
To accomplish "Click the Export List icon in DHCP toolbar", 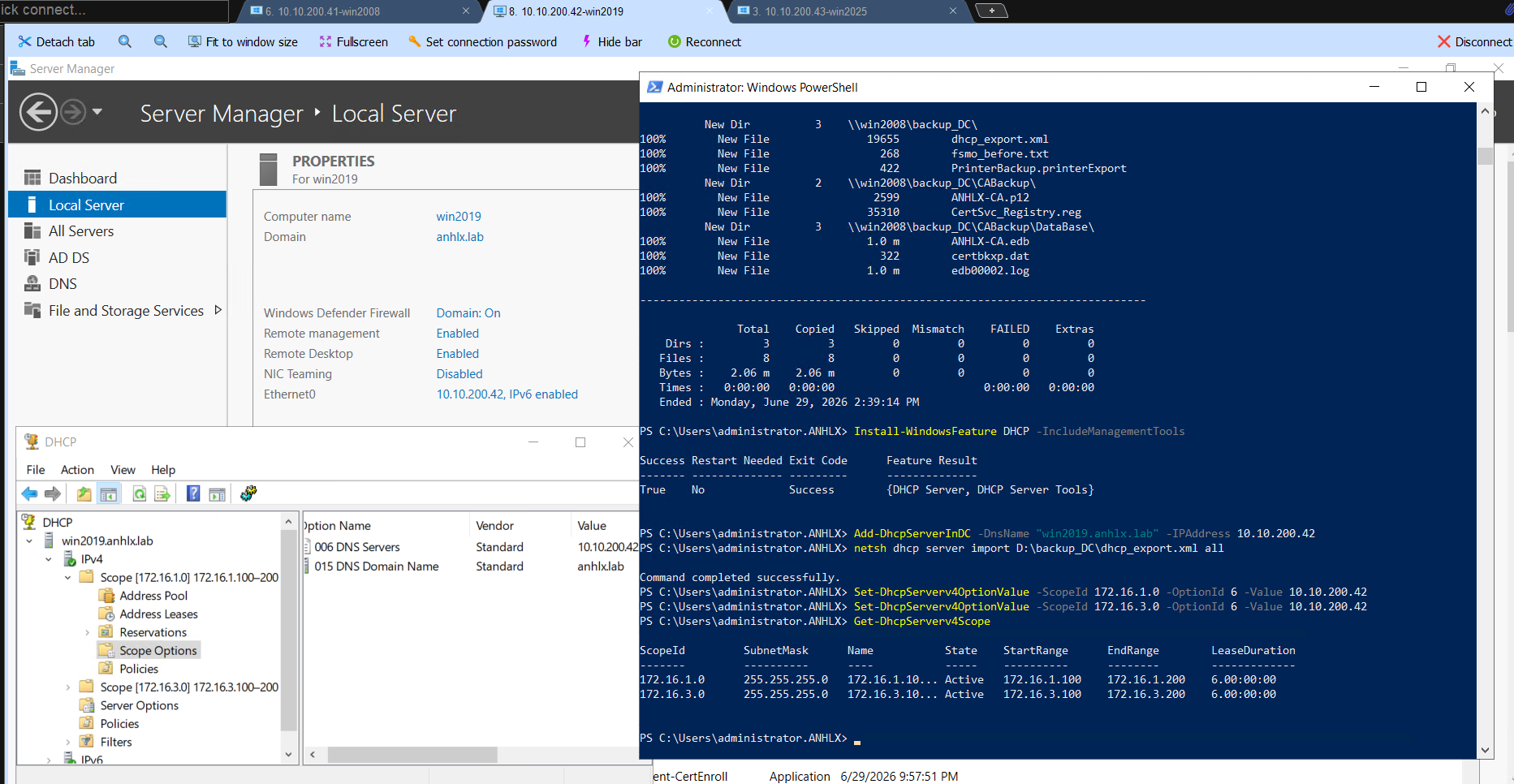I will point(162,493).
